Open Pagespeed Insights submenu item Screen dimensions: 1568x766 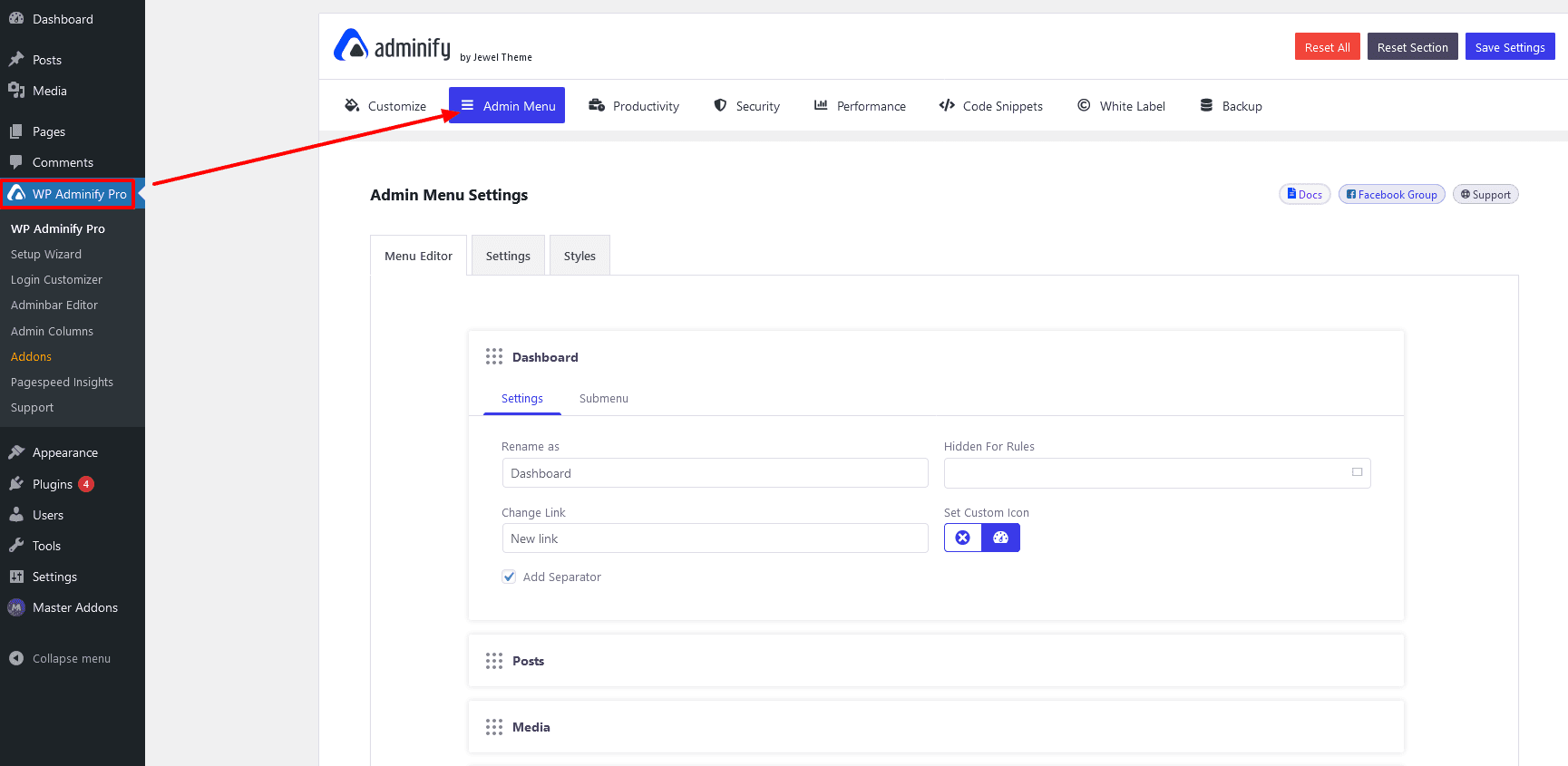[x=62, y=382]
